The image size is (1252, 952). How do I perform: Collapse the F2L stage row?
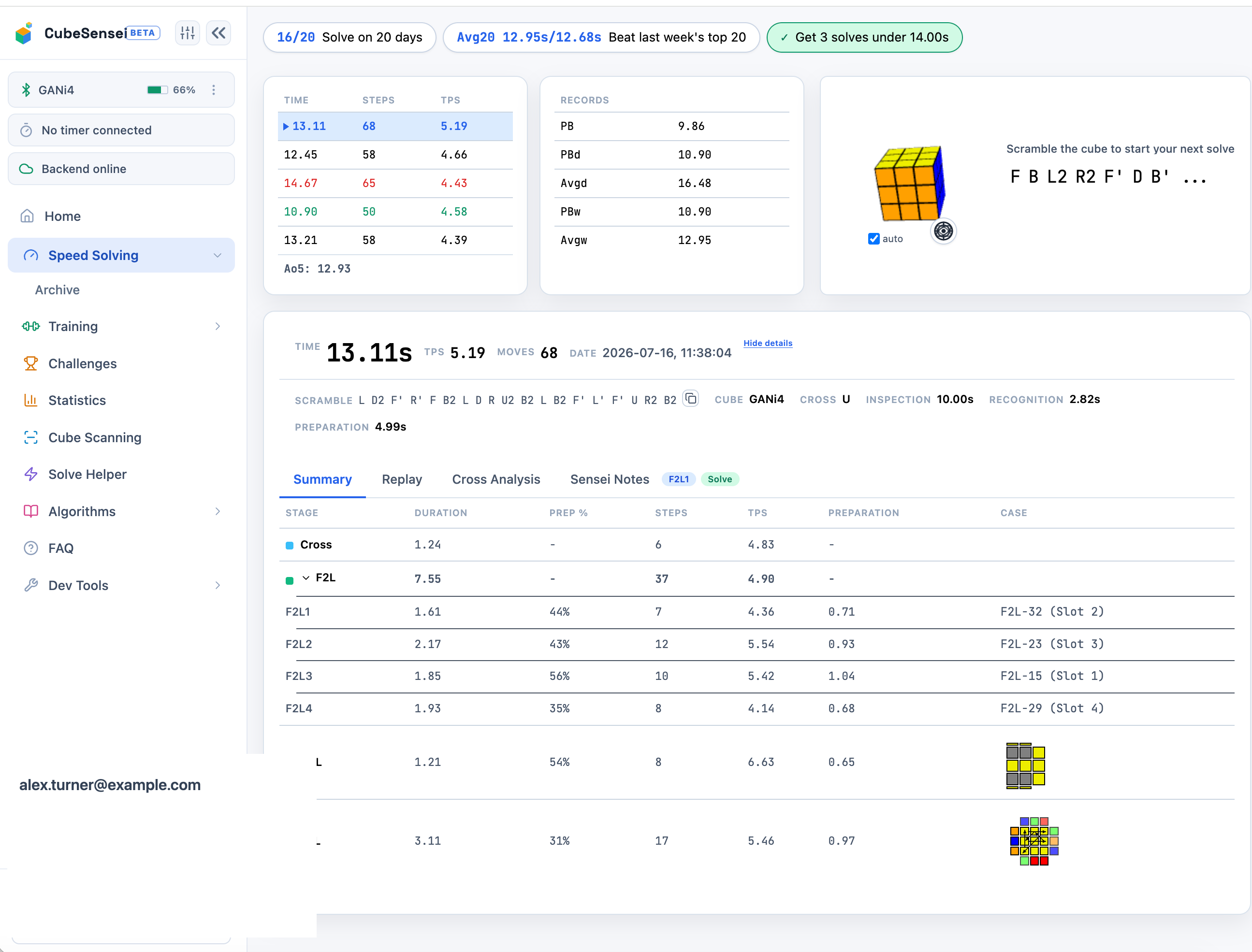(306, 578)
